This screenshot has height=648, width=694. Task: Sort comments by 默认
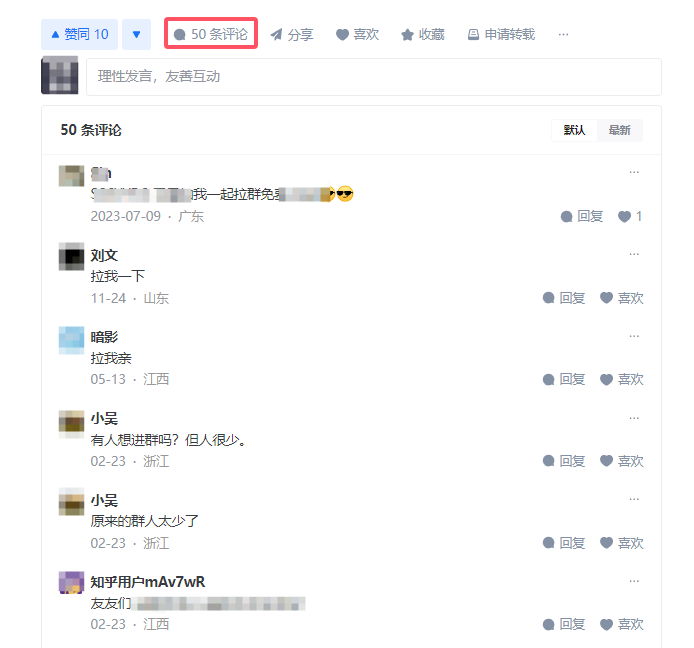tap(574, 130)
